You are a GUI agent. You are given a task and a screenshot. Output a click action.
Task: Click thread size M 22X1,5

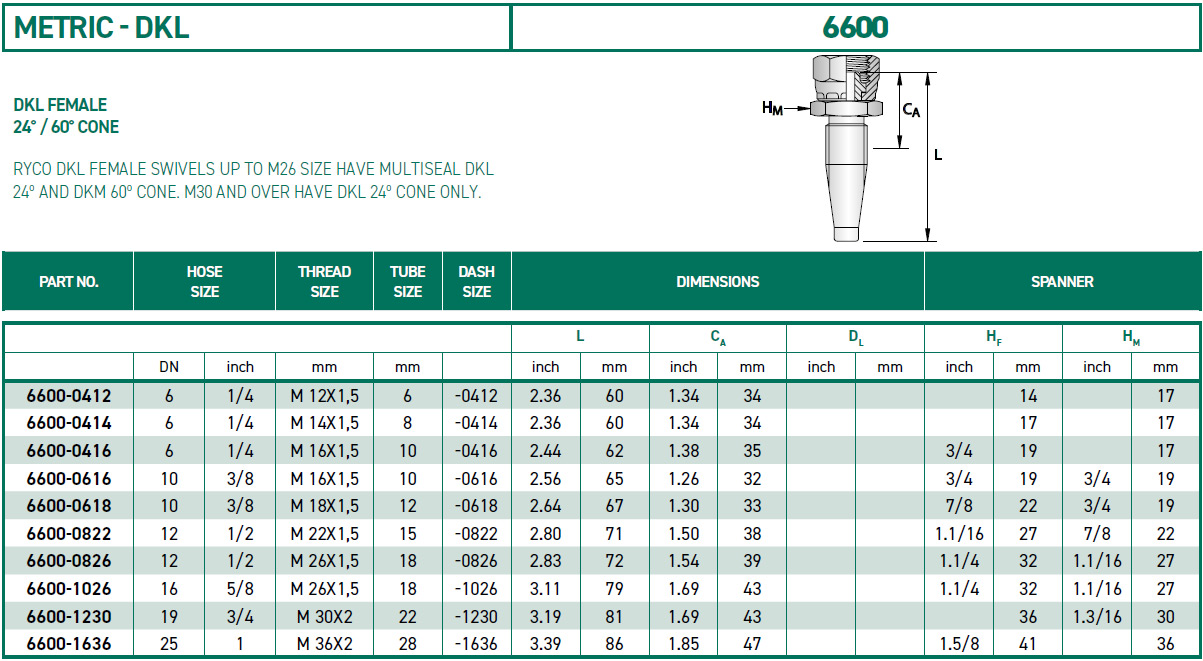(x=324, y=533)
